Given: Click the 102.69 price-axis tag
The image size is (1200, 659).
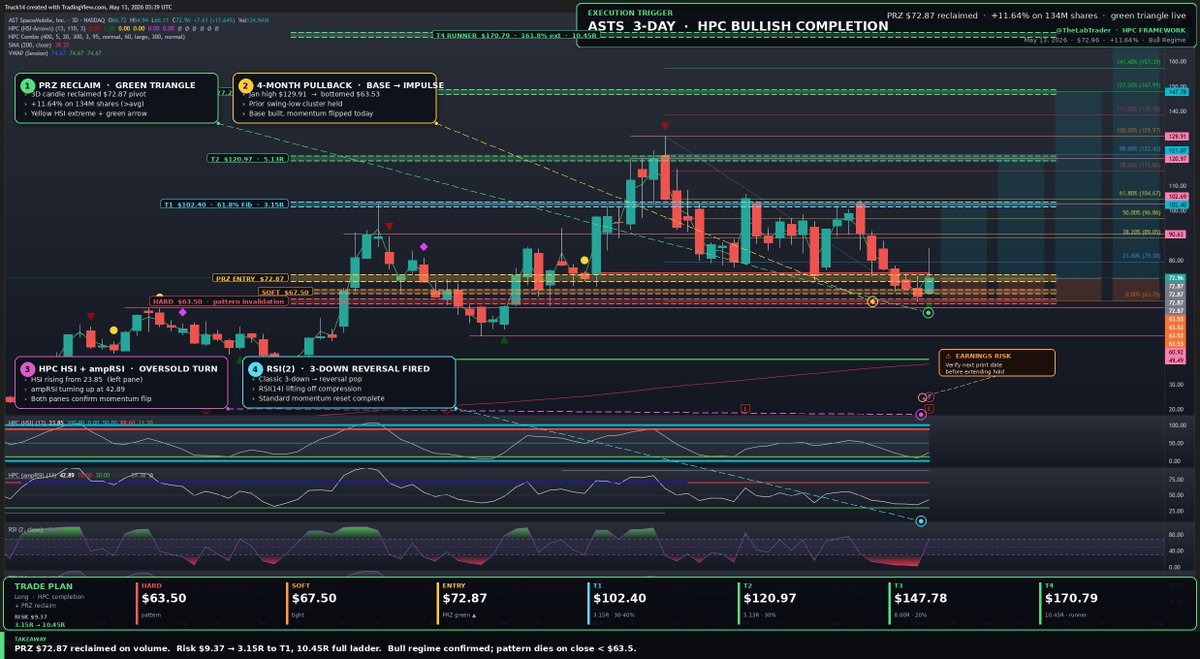Looking at the screenshot, I should pyautogui.click(x=1177, y=197).
